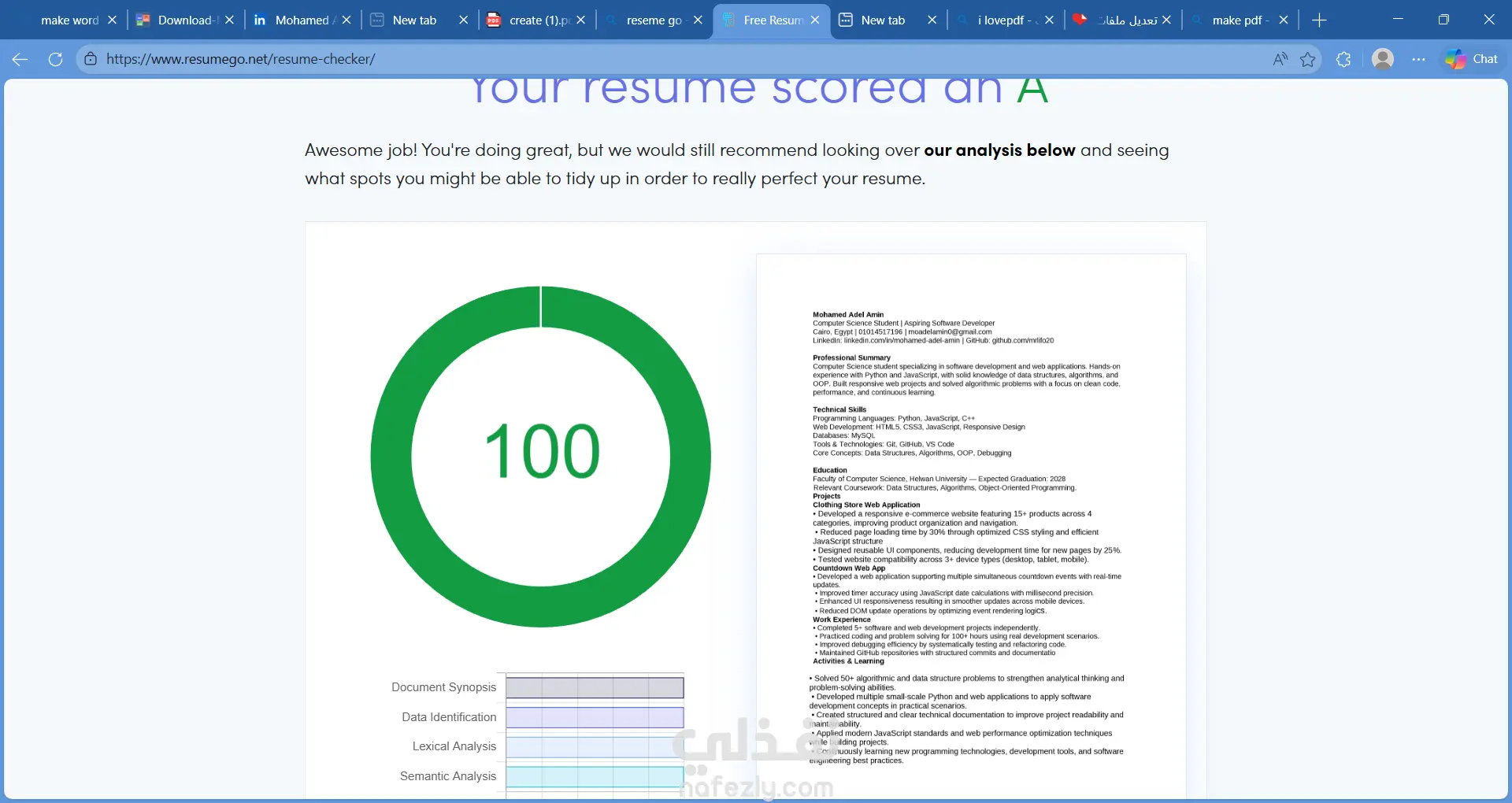Open Copilot Chat sidebar

point(1471,59)
